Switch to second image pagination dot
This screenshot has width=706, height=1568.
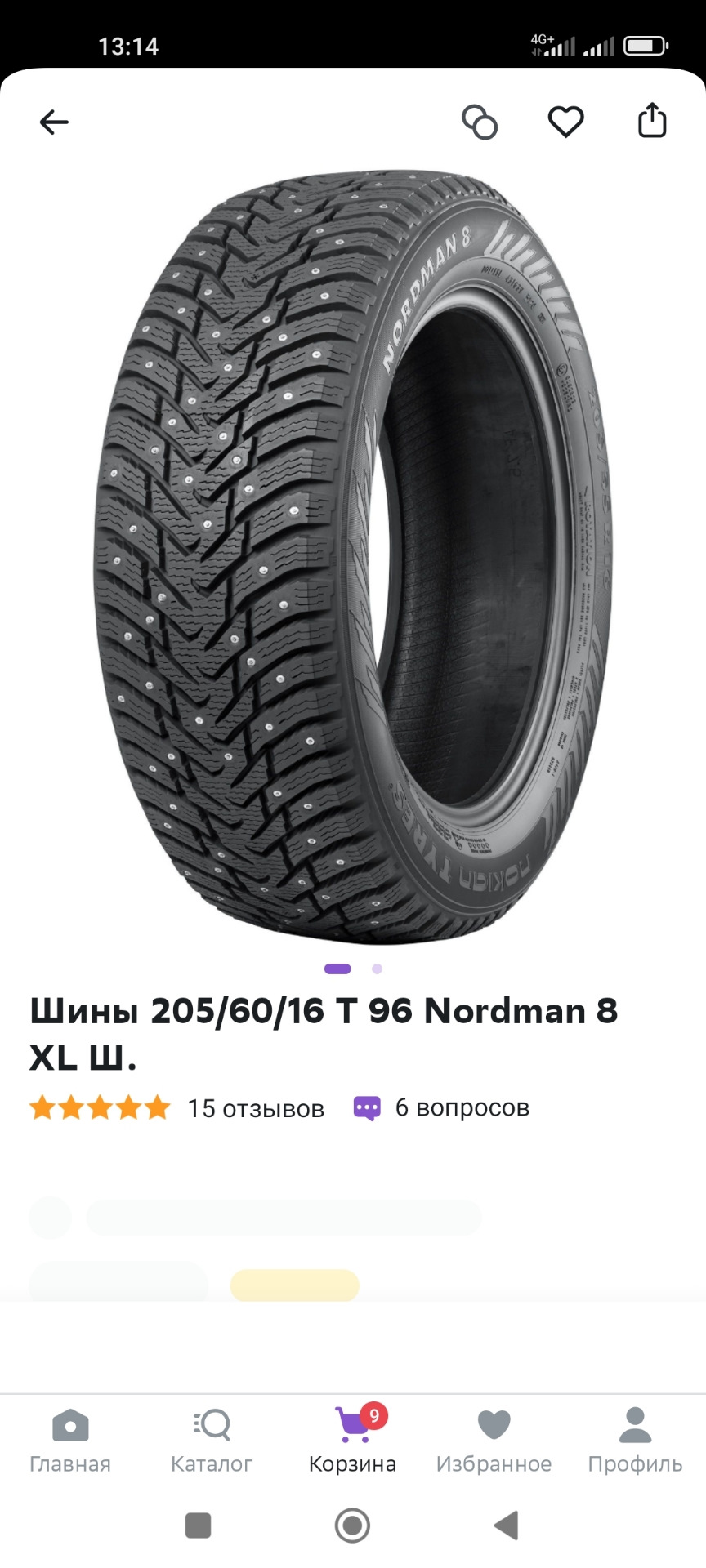pyautogui.click(x=377, y=969)
